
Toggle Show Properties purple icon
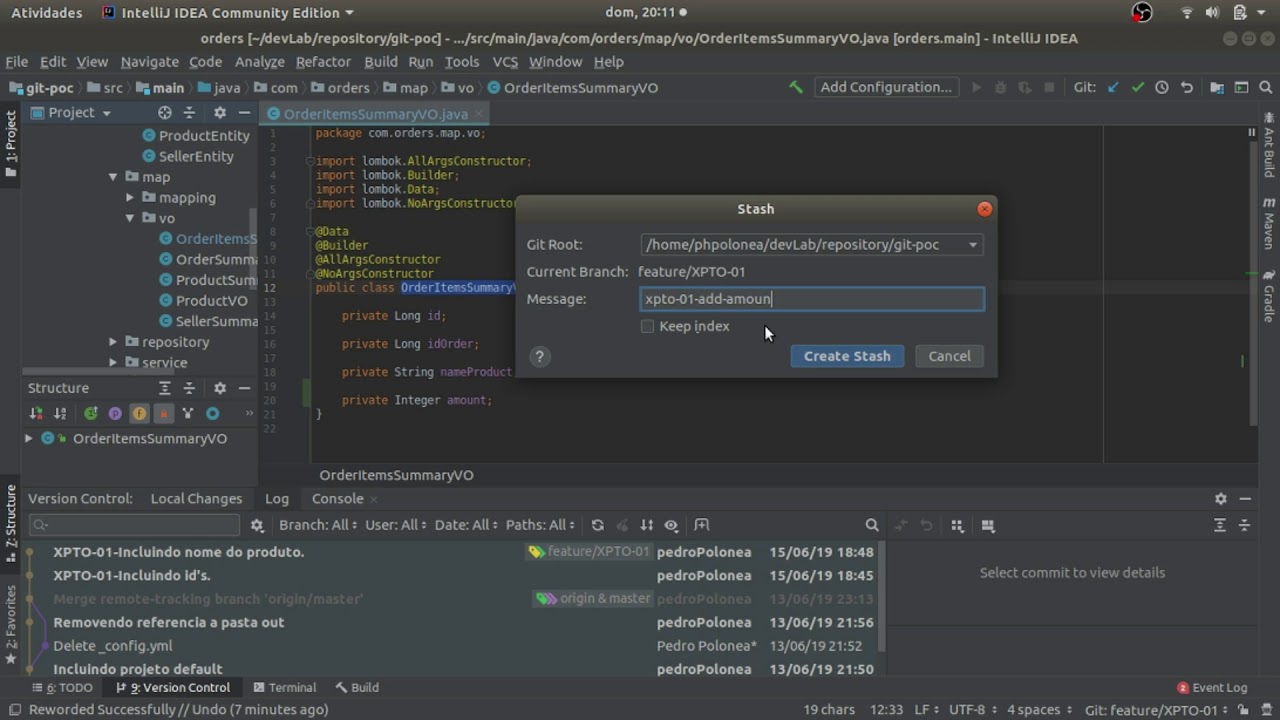point(115,413)
